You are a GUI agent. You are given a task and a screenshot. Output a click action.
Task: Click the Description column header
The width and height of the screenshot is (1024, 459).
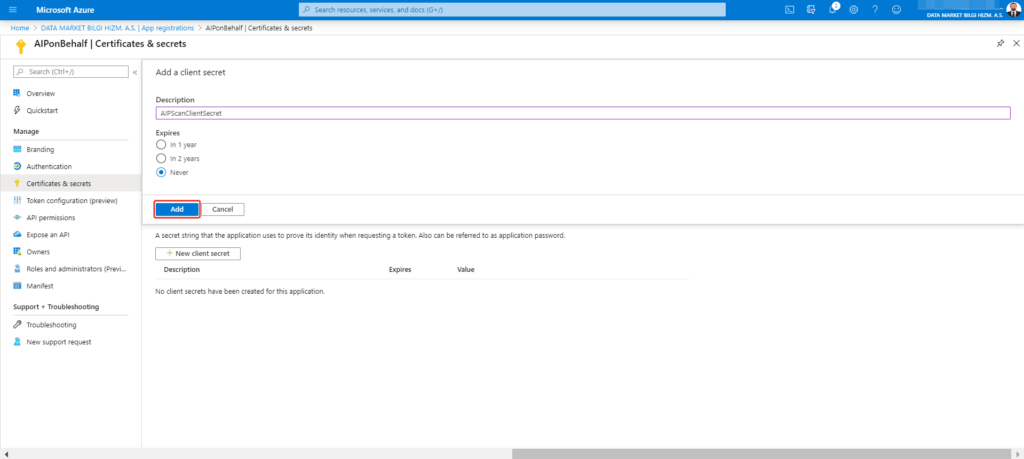(182, 270)
